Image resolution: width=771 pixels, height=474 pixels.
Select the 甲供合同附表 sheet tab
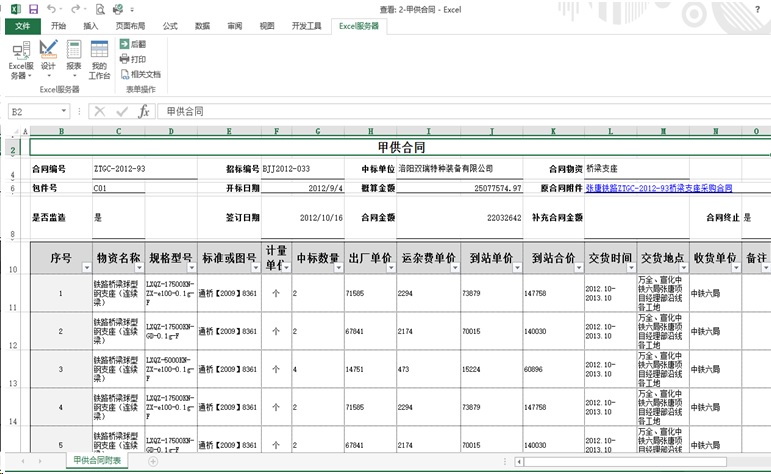coord(97,461)
